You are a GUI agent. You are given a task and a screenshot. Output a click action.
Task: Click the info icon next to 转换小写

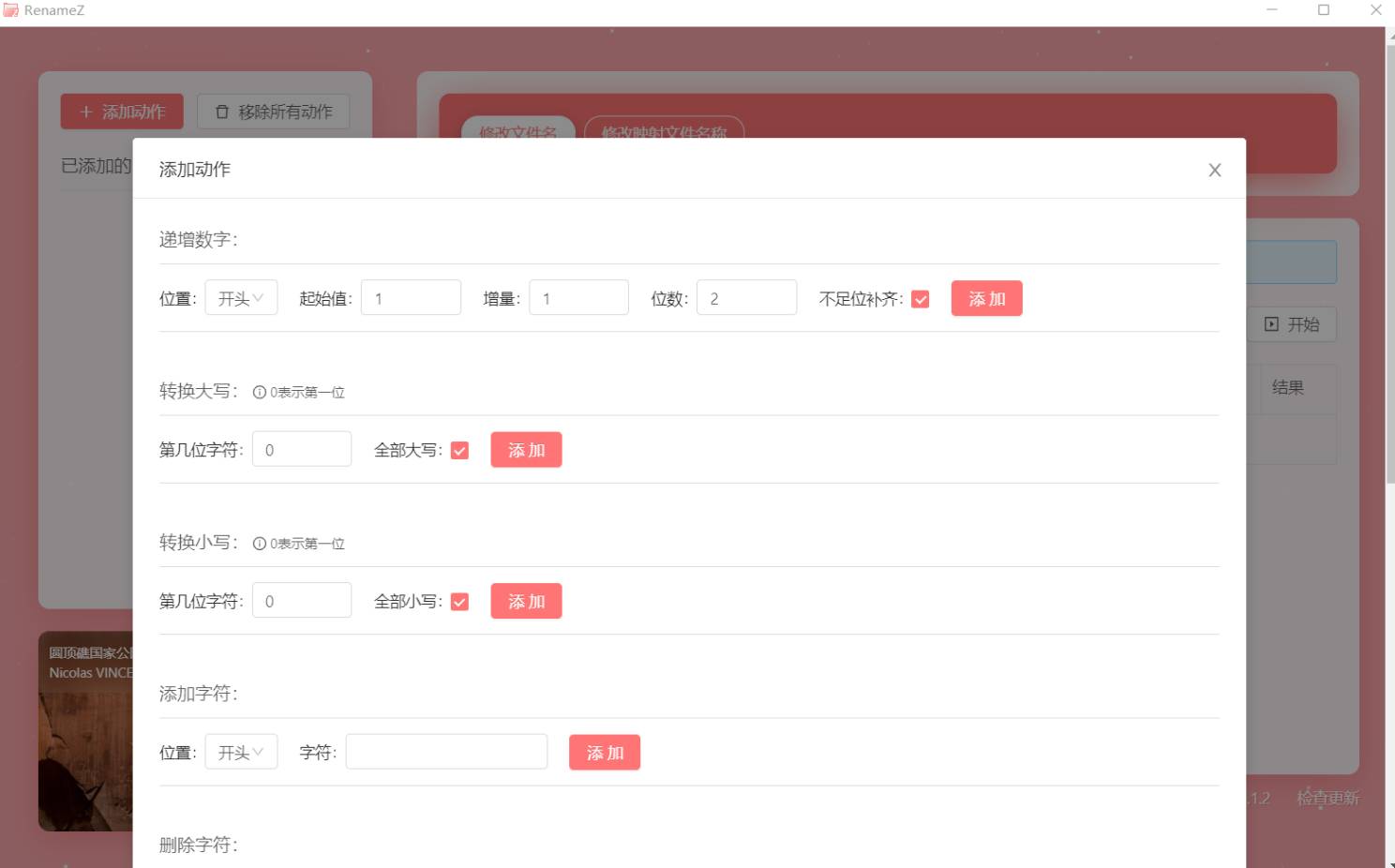coord(260,544)
